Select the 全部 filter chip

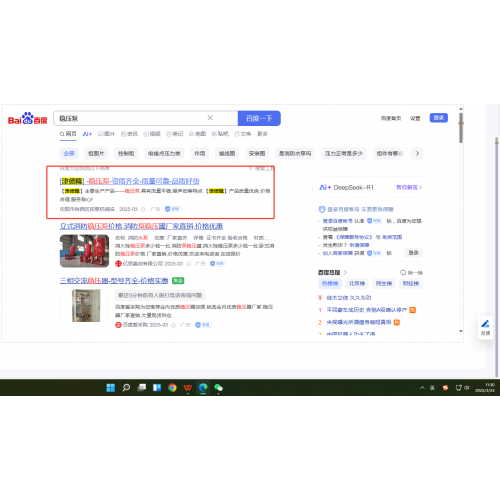click(69, 153)
